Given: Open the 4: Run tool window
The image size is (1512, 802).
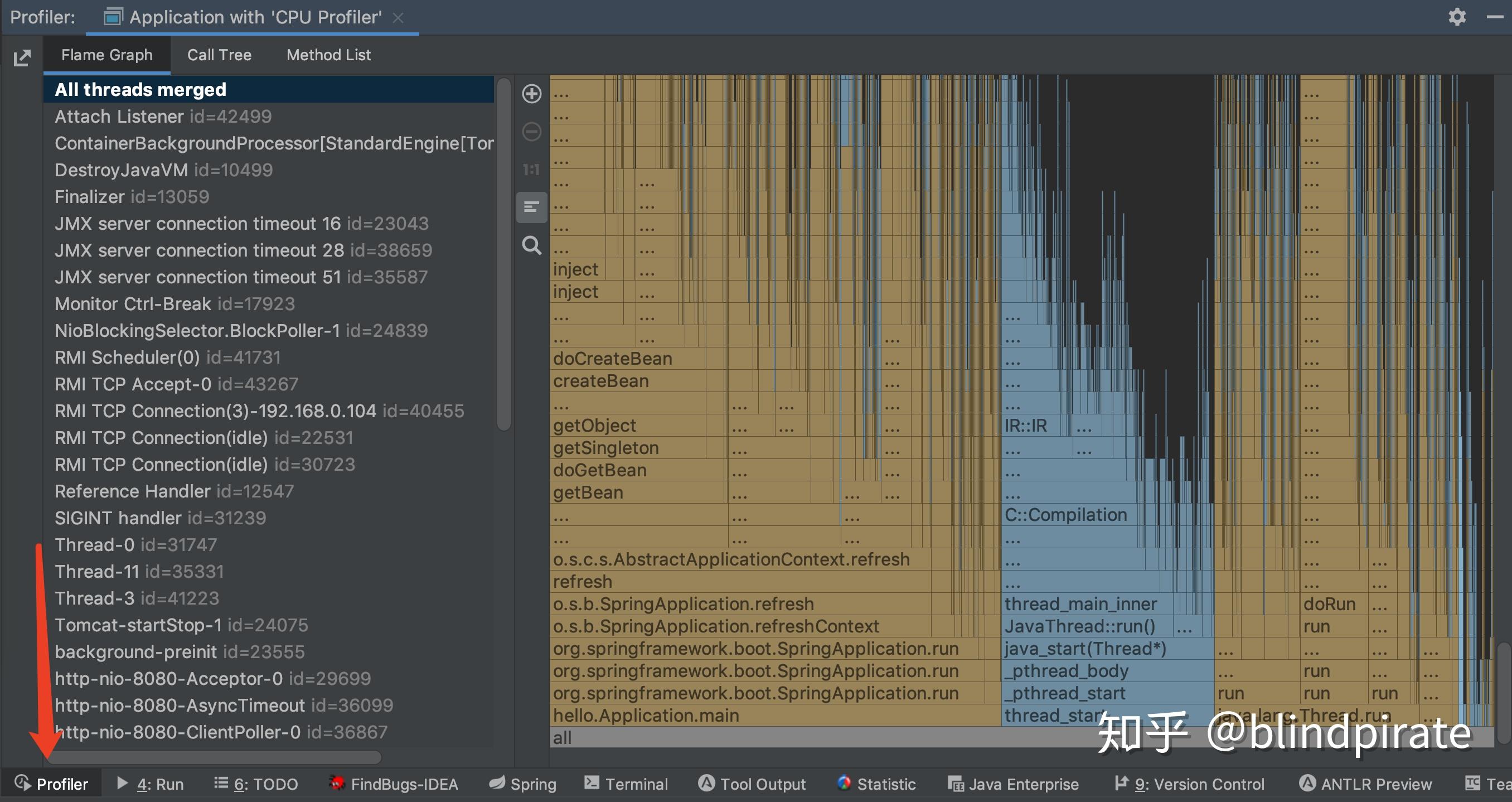Looking at the screenshot, I should [151, 784].
